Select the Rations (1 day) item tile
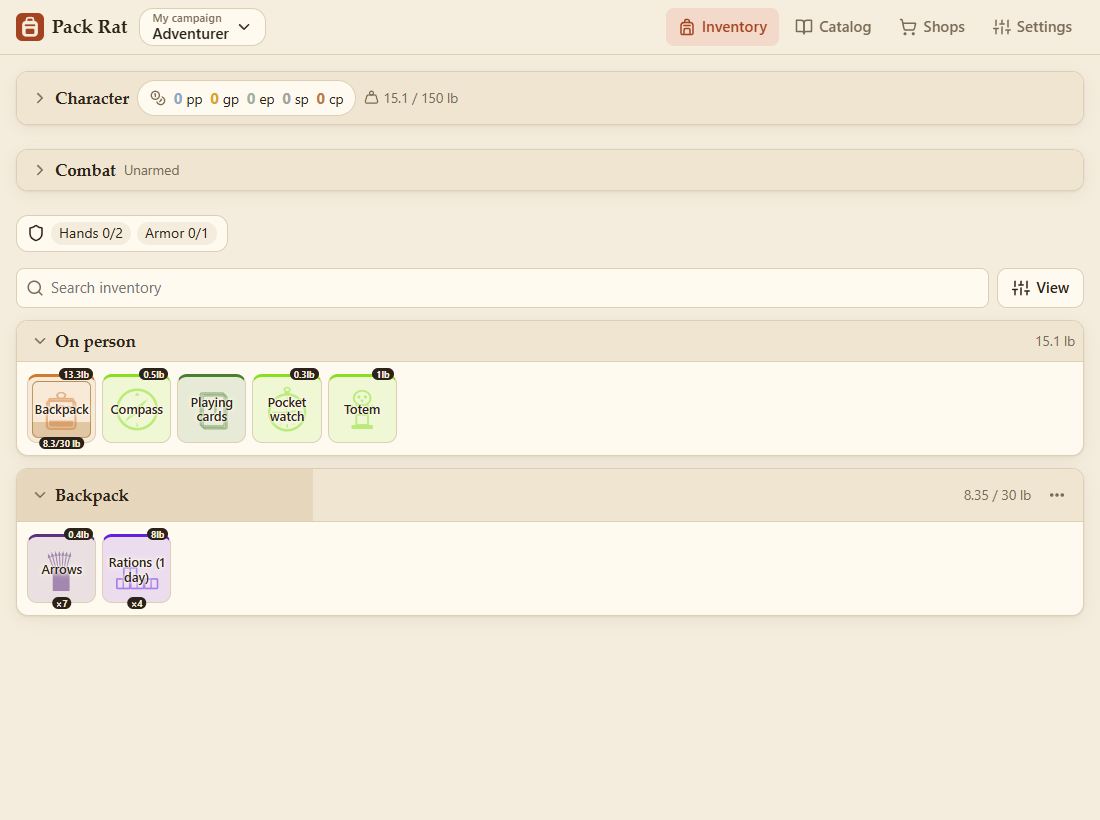The width and height of the screenshot is (1100, 820). [x=137, y=569]
